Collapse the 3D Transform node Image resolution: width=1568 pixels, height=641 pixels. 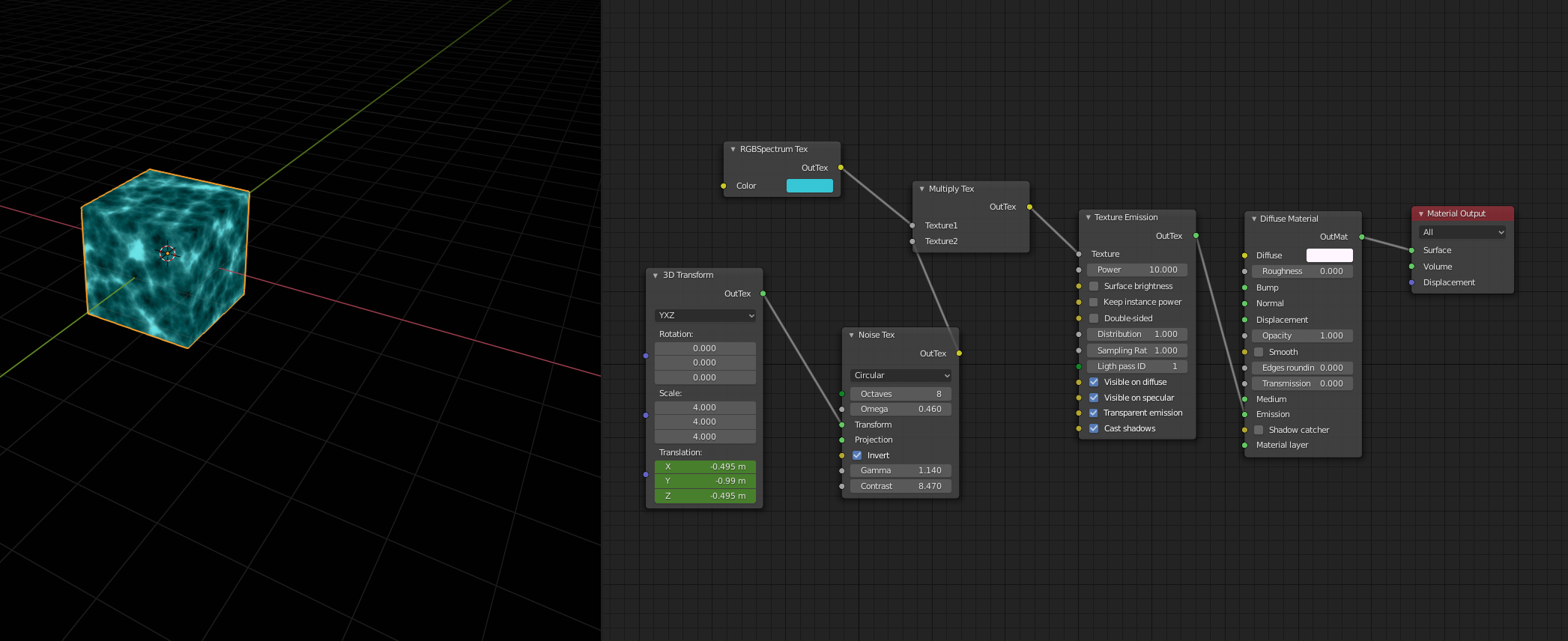coord(656,275)
